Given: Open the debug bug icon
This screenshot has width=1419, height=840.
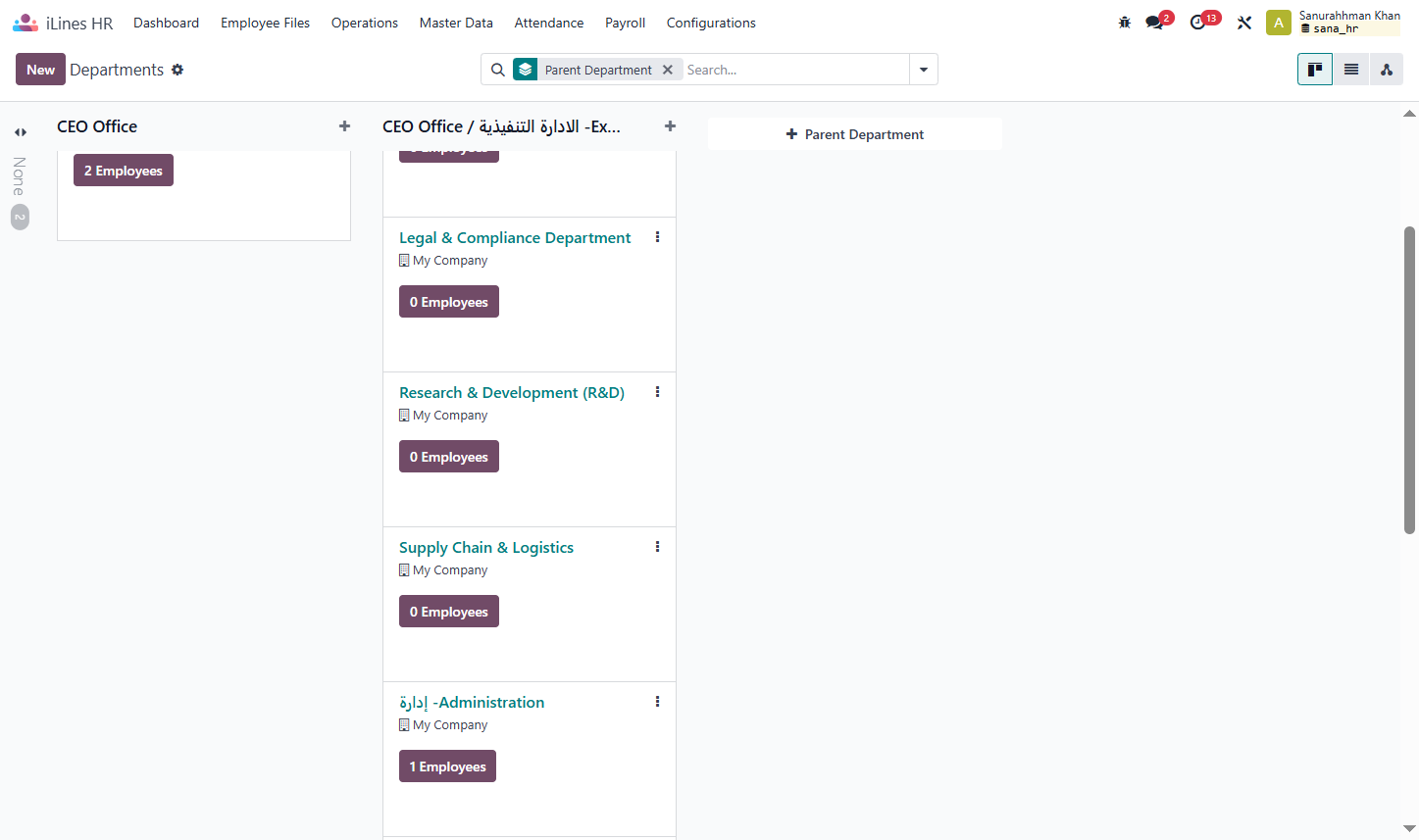Looking at the screenshot, I should 1125,23.
